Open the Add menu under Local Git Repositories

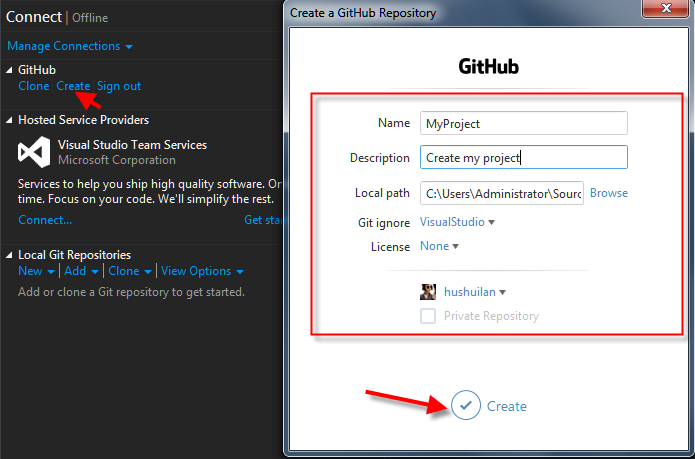[81, 271]
